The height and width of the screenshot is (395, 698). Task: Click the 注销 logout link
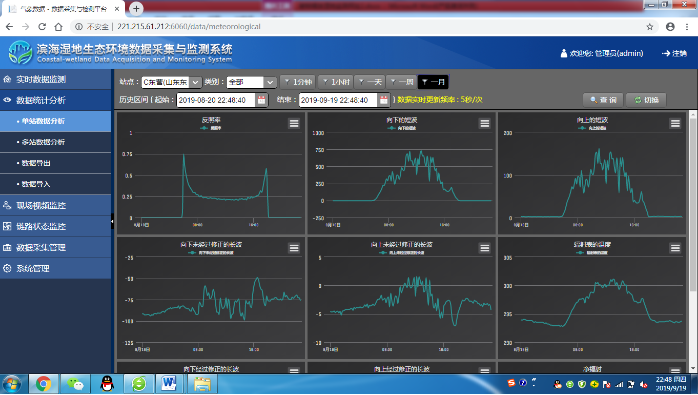click(x=674, y=53)
